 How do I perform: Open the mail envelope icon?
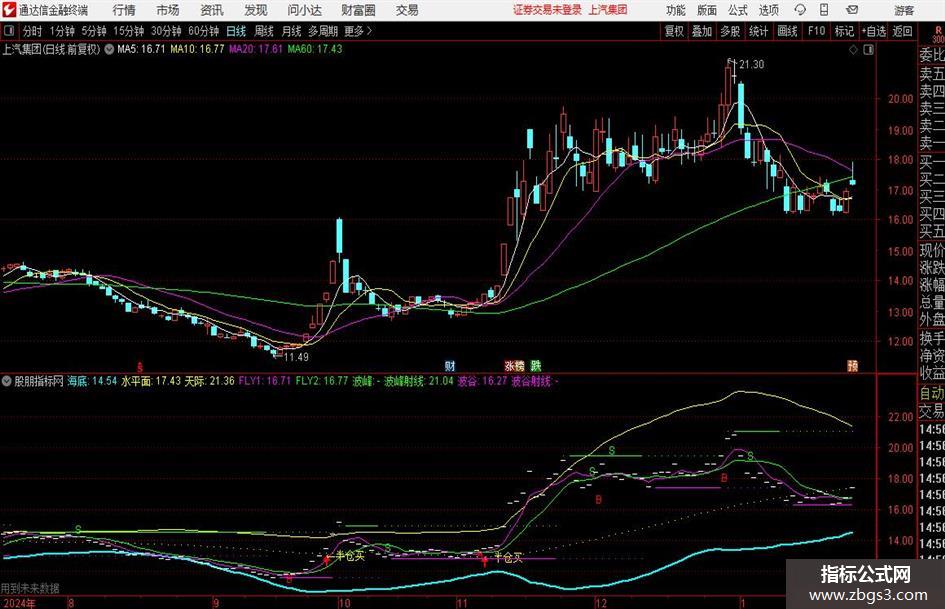pos(852,10)
